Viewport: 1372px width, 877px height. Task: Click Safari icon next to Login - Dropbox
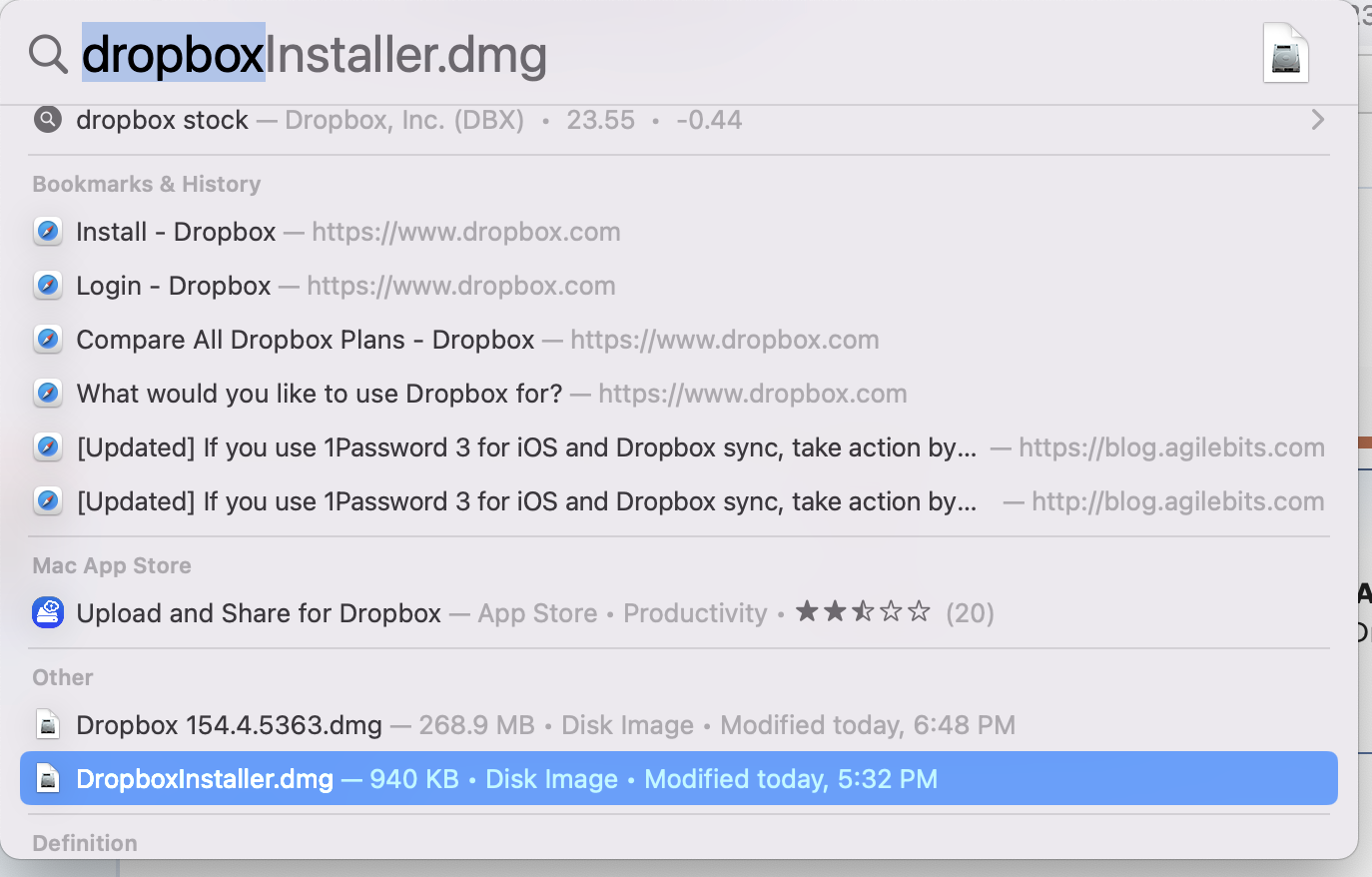[x=48, y=286]
